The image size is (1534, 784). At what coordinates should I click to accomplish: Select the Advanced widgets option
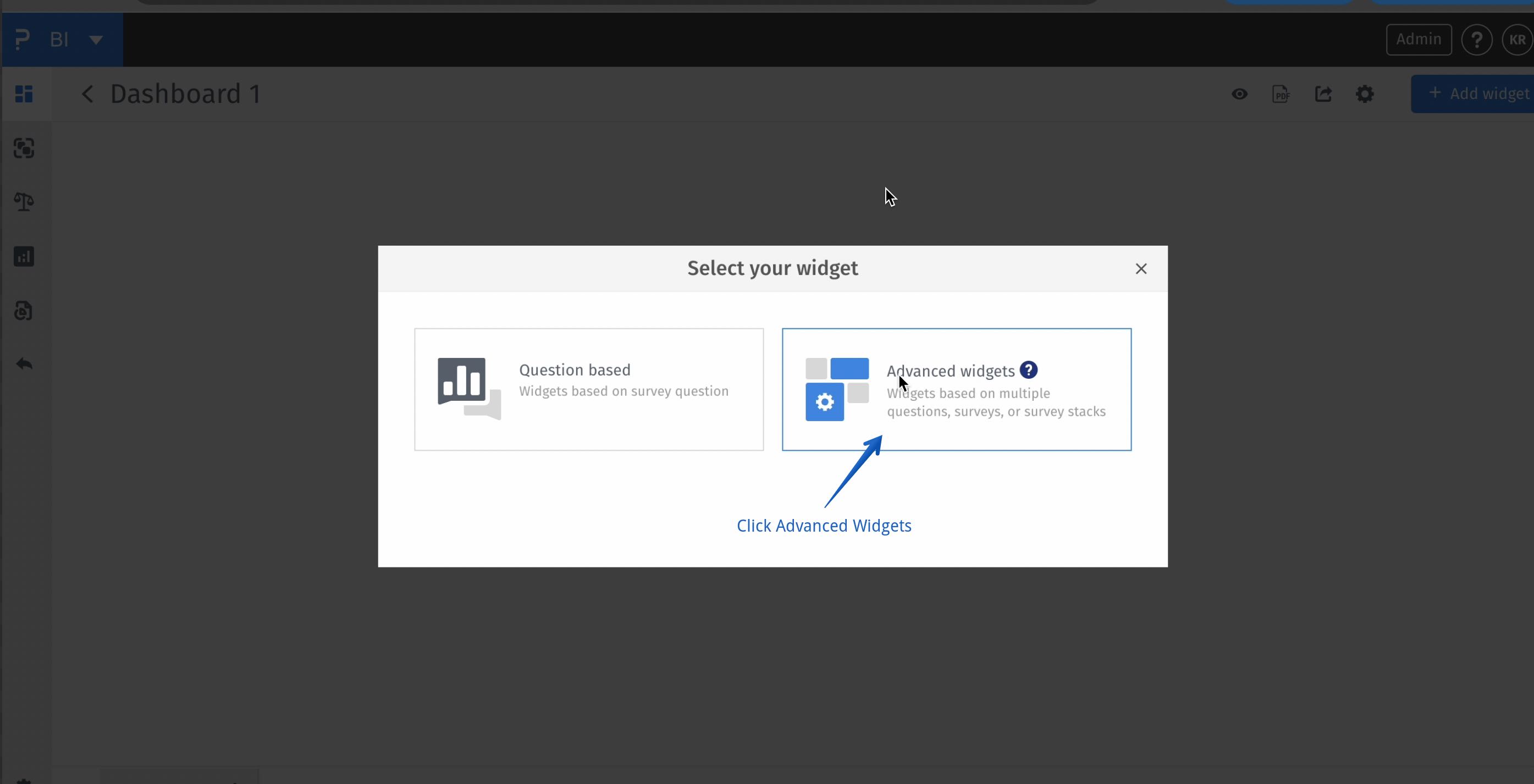[x=956, y=389]
